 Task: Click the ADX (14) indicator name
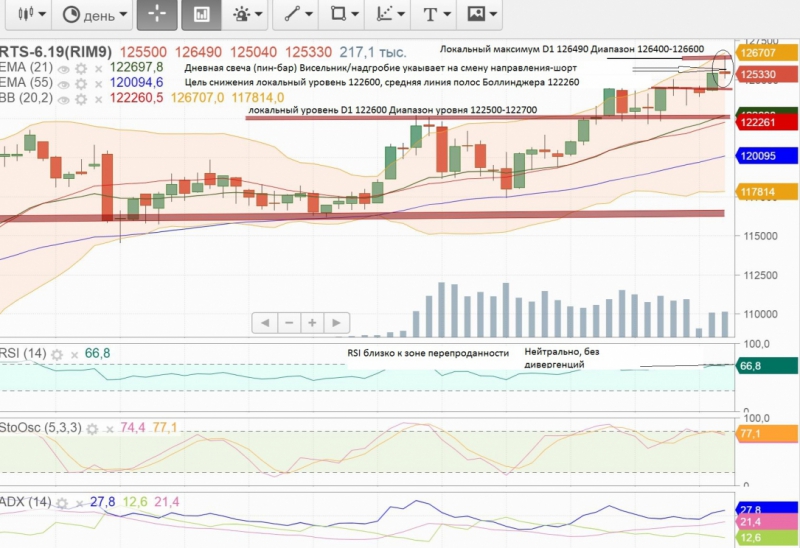26,502
